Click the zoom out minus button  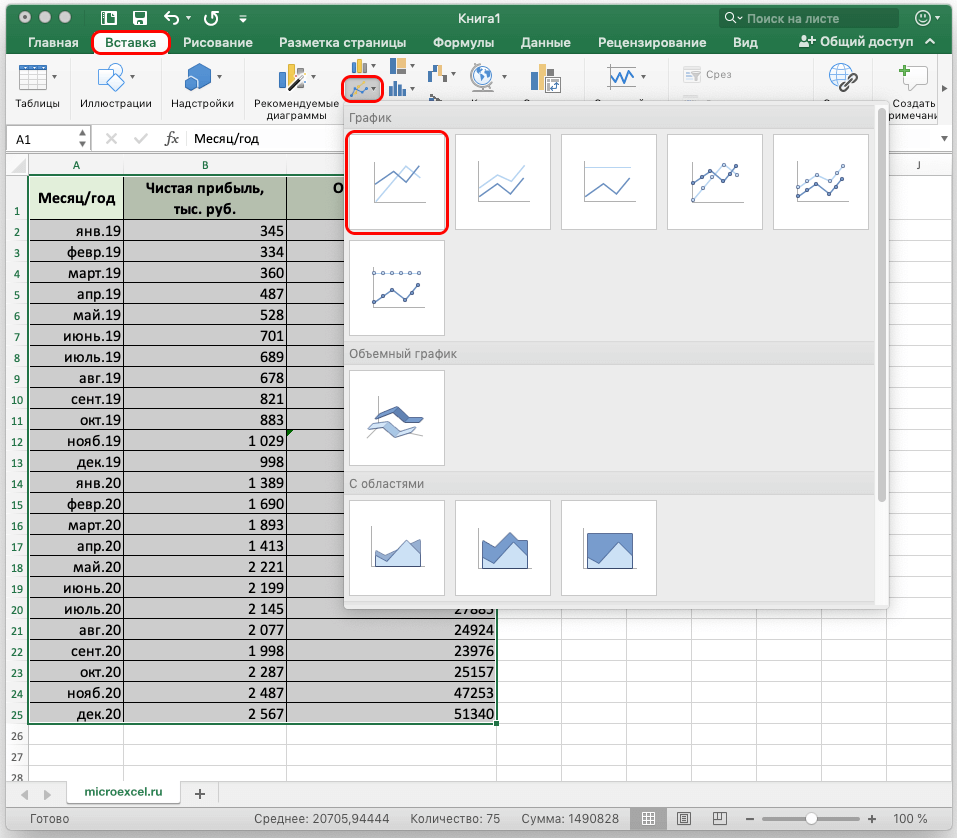click(x=749, y=819)
